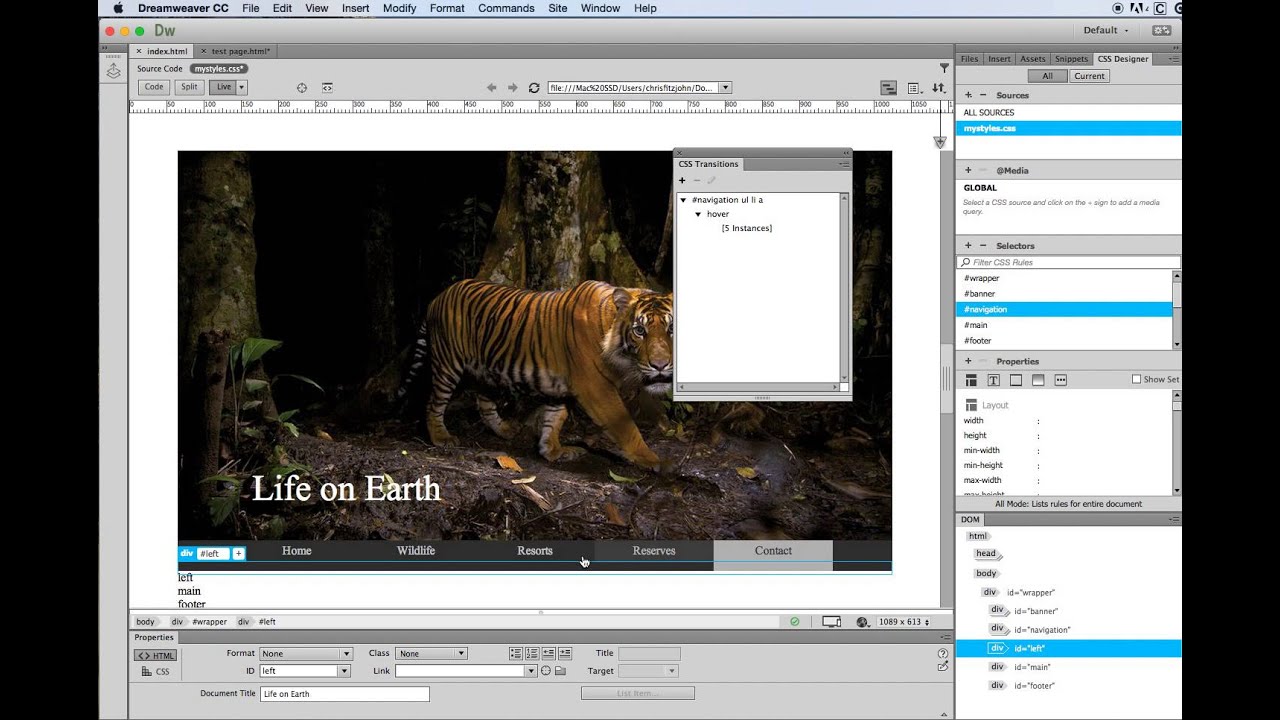Remove the selected CSS selector

point(983,245)
